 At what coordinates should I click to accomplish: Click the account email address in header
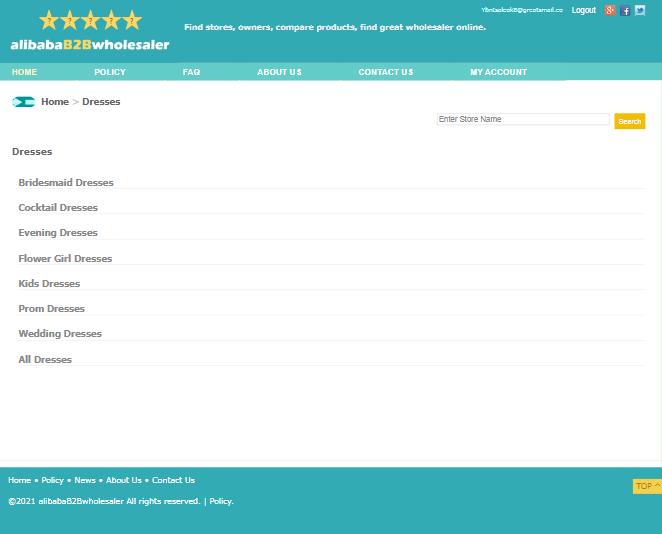tap(522, 10)
